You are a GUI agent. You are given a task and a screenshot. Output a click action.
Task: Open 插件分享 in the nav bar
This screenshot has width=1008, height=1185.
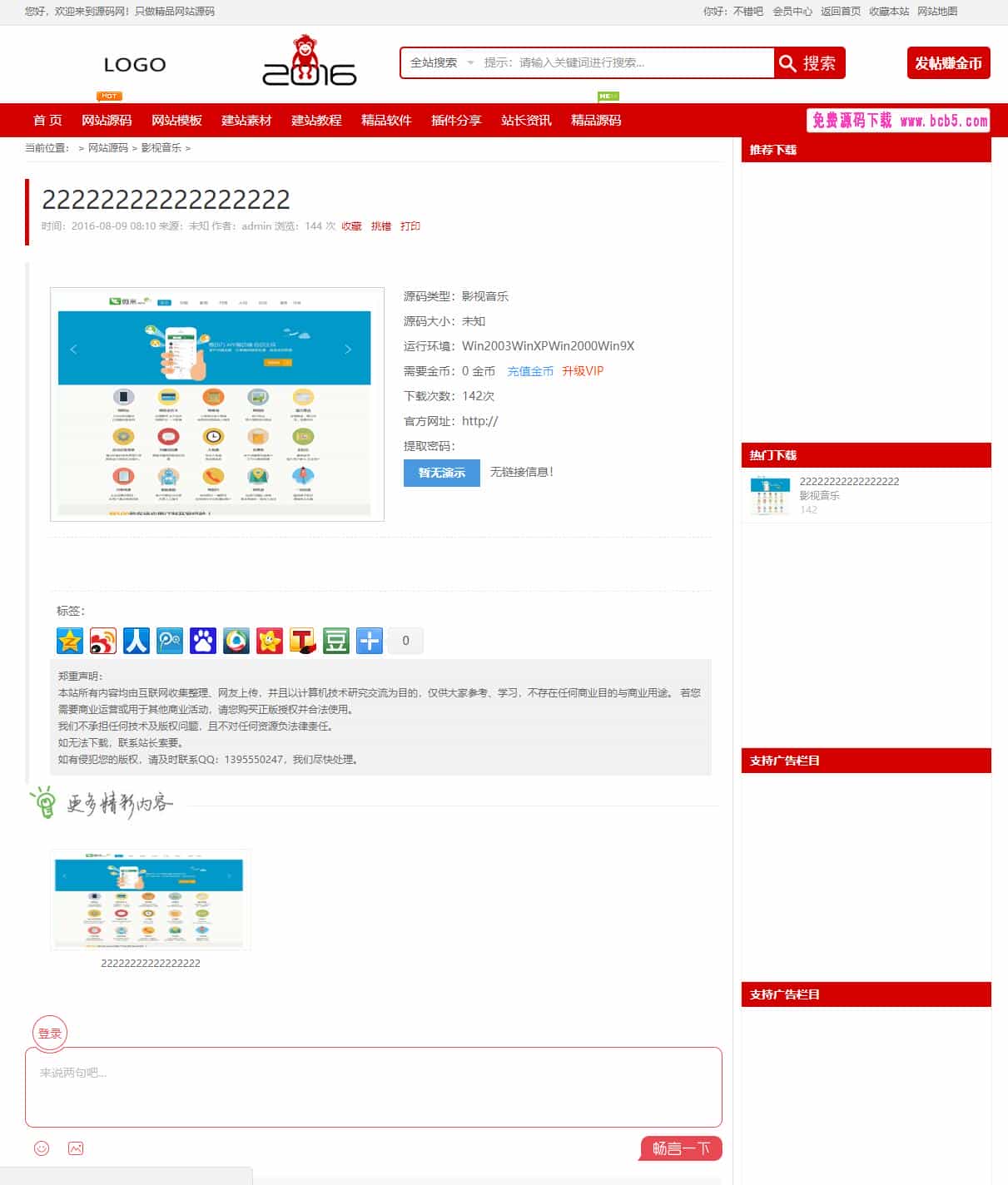point(456,121)
